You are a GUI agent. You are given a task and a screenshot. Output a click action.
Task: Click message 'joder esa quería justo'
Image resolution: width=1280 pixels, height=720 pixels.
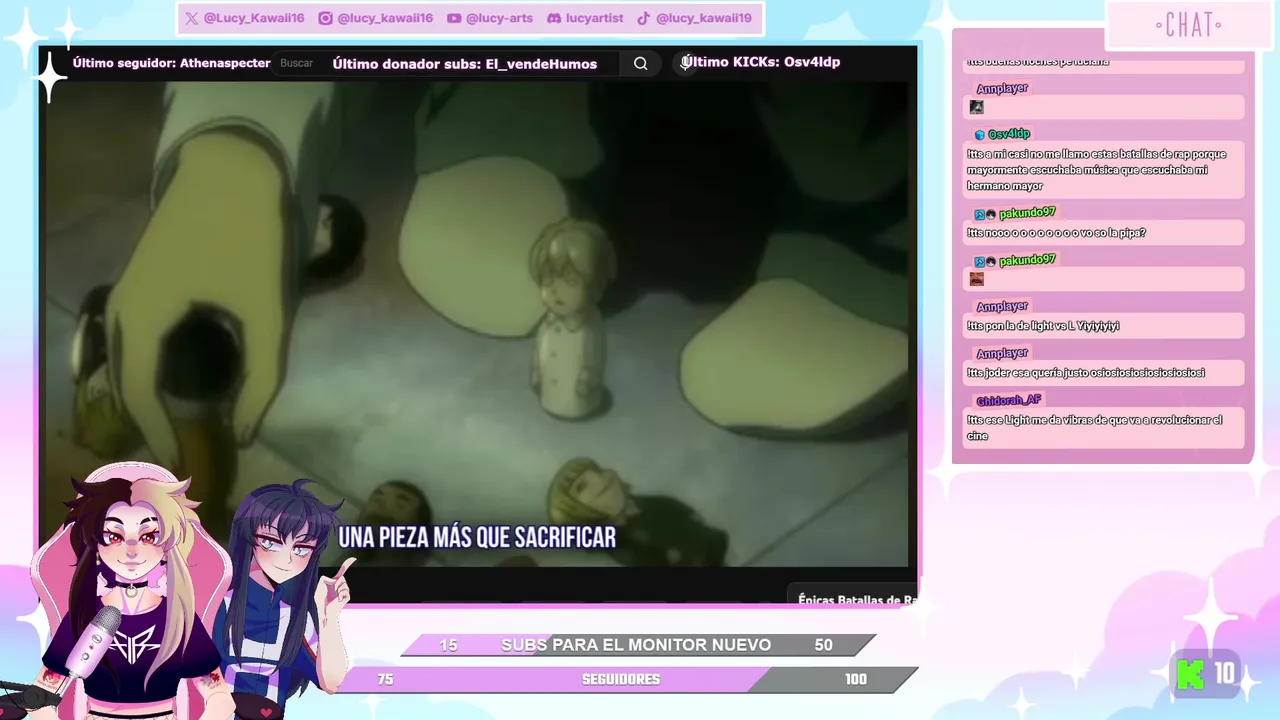coord(1104,373)
